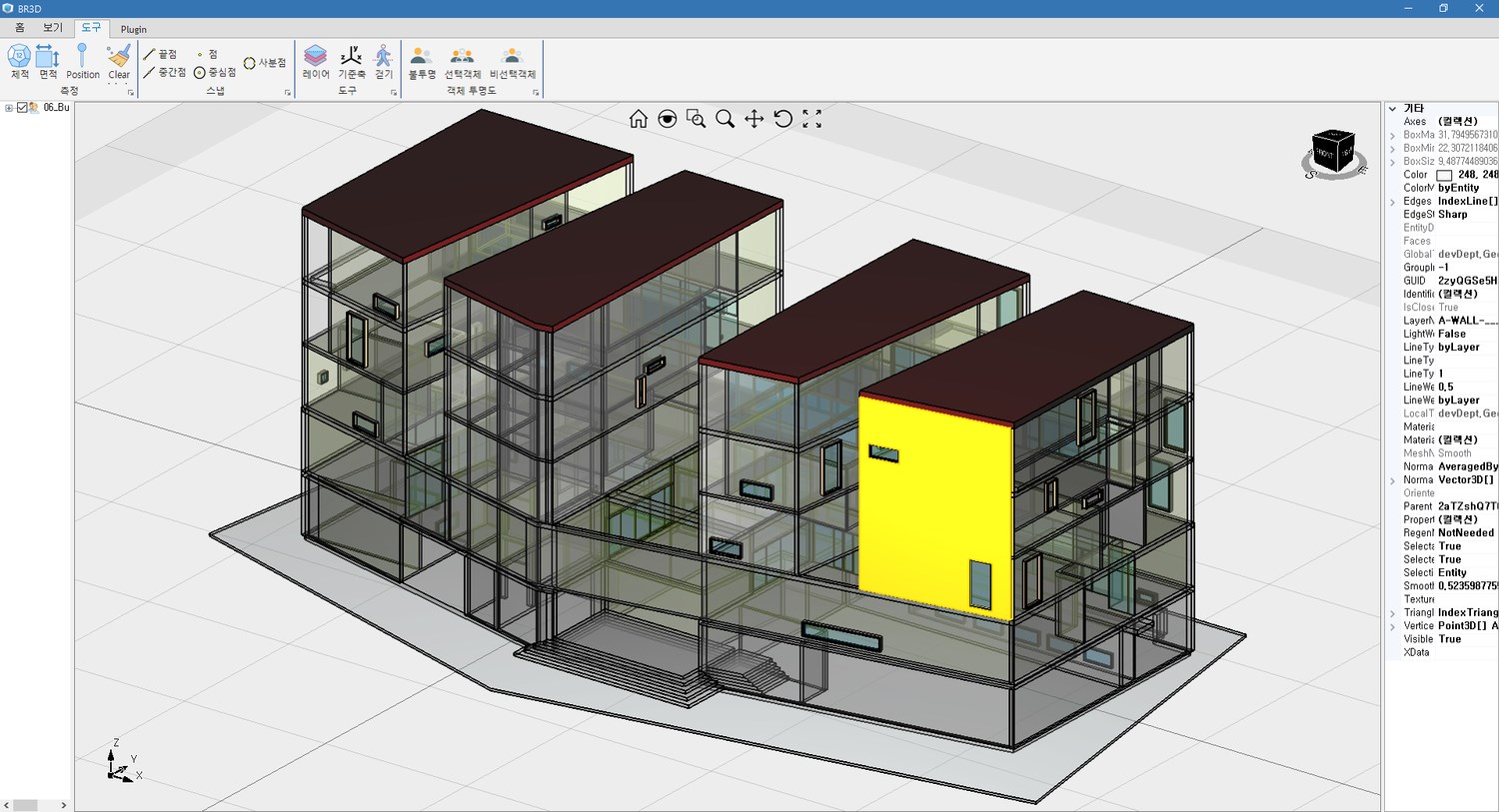
Task: Click the view cube navigator
Action: 1334,154
